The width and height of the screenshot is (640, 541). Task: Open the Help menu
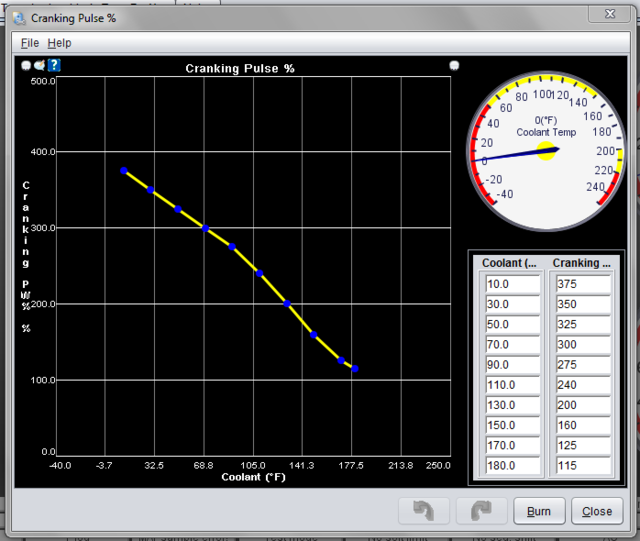pyautogui.click(x=60, y=43)
